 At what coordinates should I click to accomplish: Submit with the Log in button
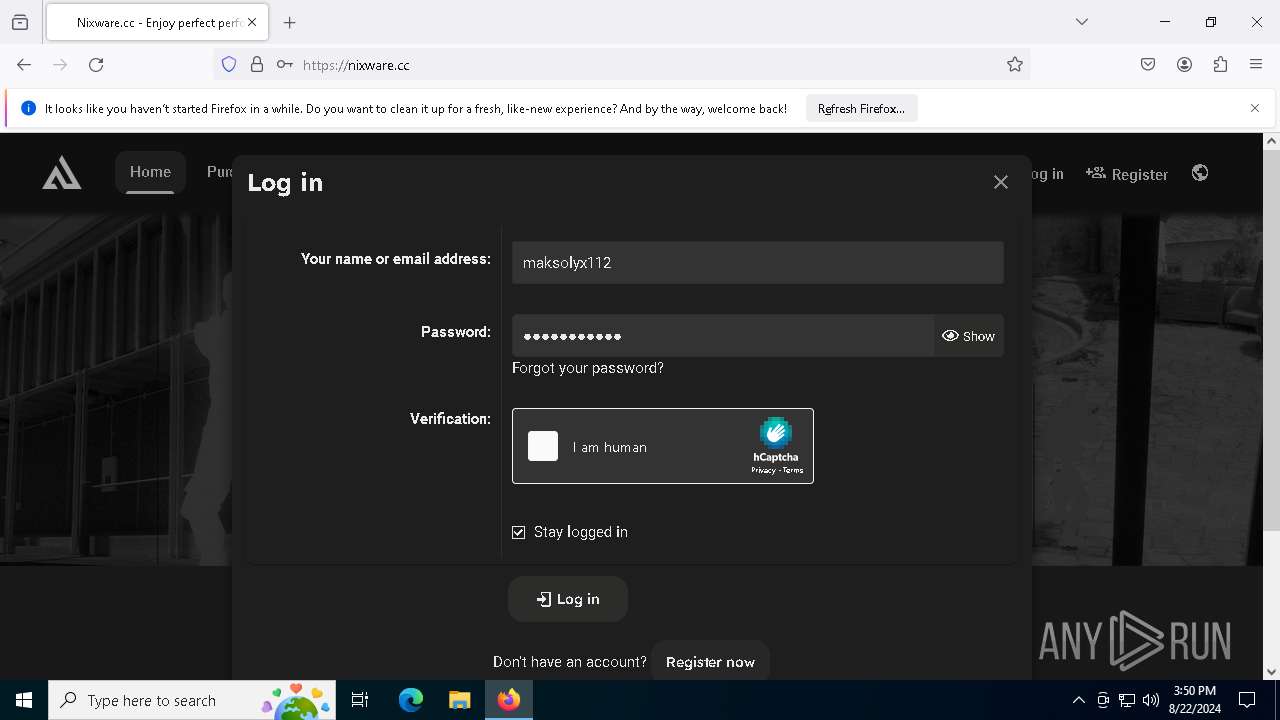[x=568, y=599]
